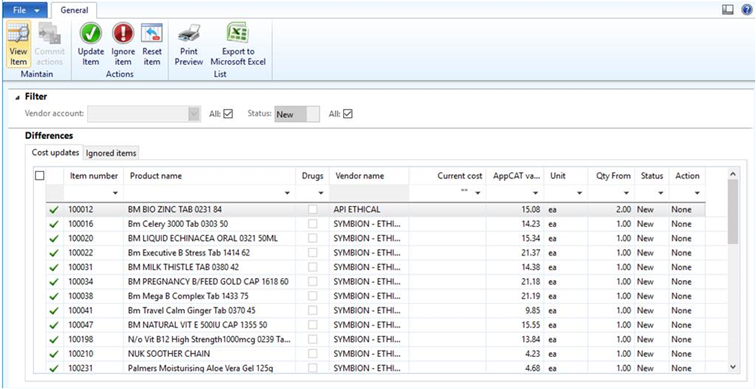Screen dimensions: 756x389
Task: Select row Palmers Moisturising Aloe Vera Gel
Action: 377,368
